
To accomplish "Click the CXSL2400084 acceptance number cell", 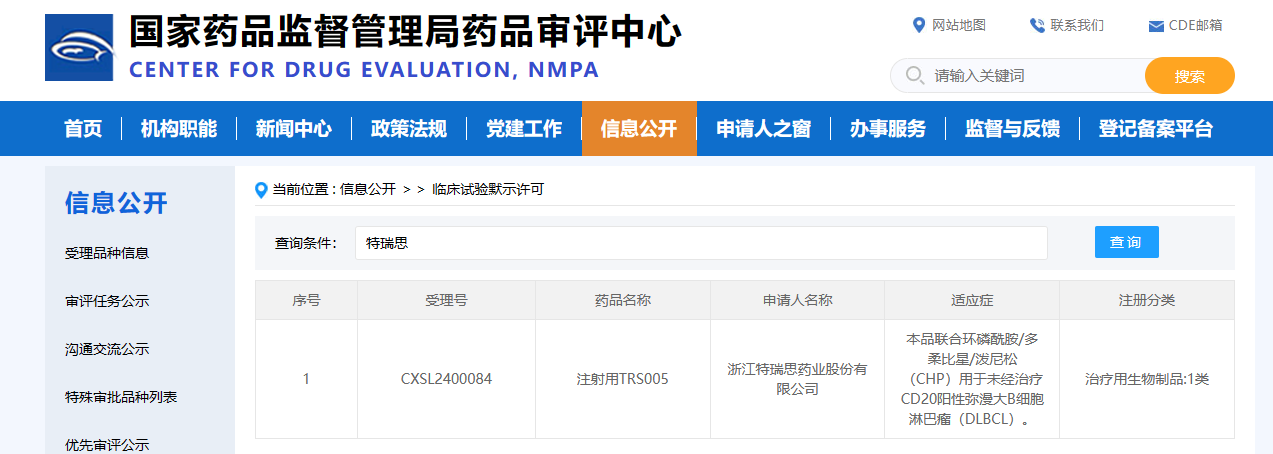I will tap(446, 379).
